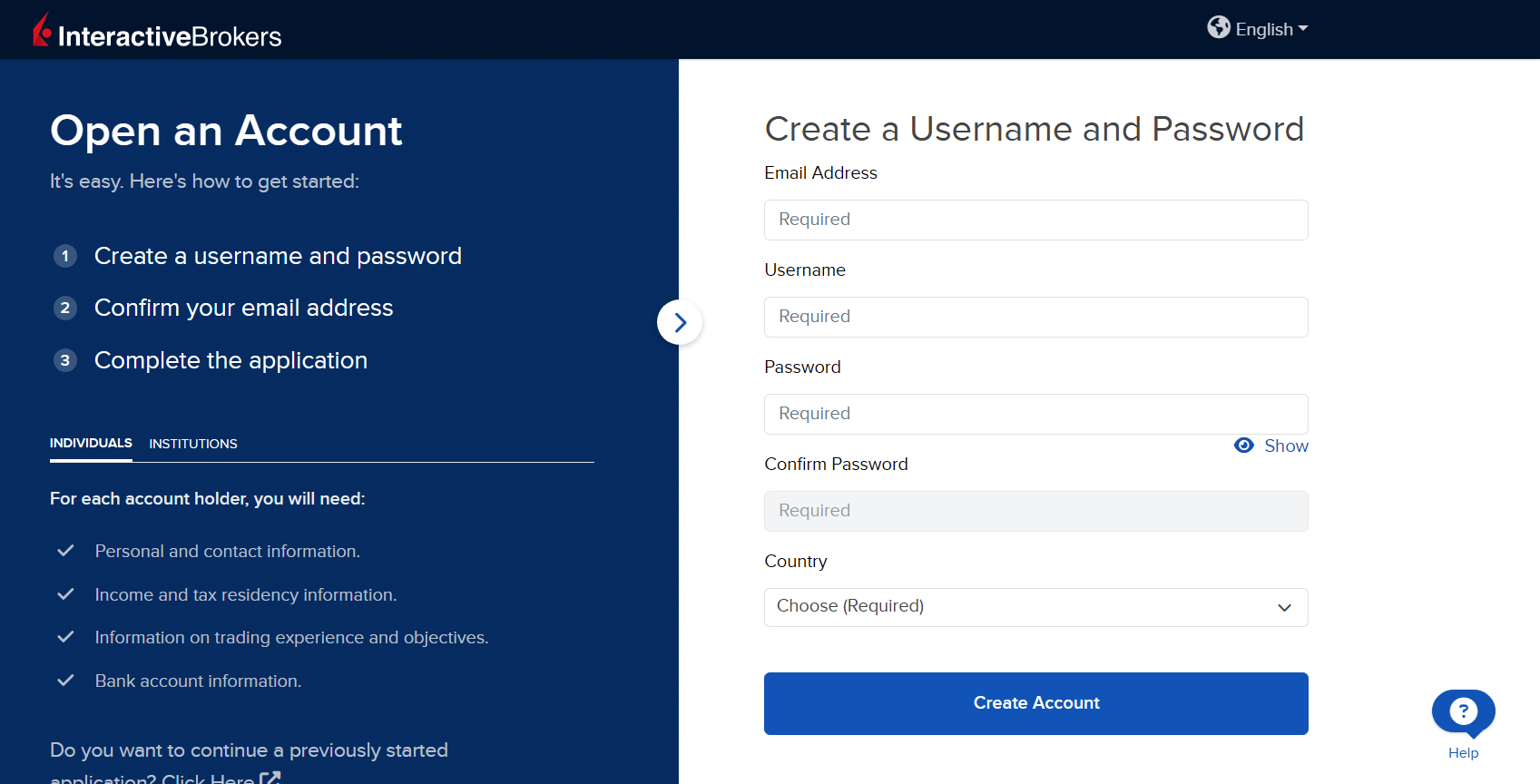Click the step 1 number badge
Viewport: 1540px width, 784px height.
pyautogui.click(x=64, y=256)
